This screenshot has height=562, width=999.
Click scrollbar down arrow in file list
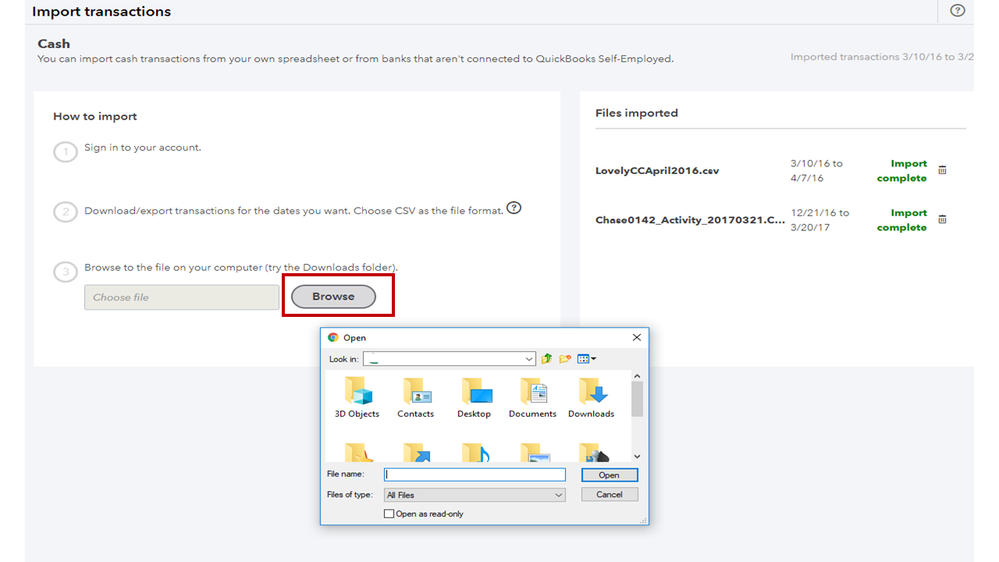click(637, 456)
